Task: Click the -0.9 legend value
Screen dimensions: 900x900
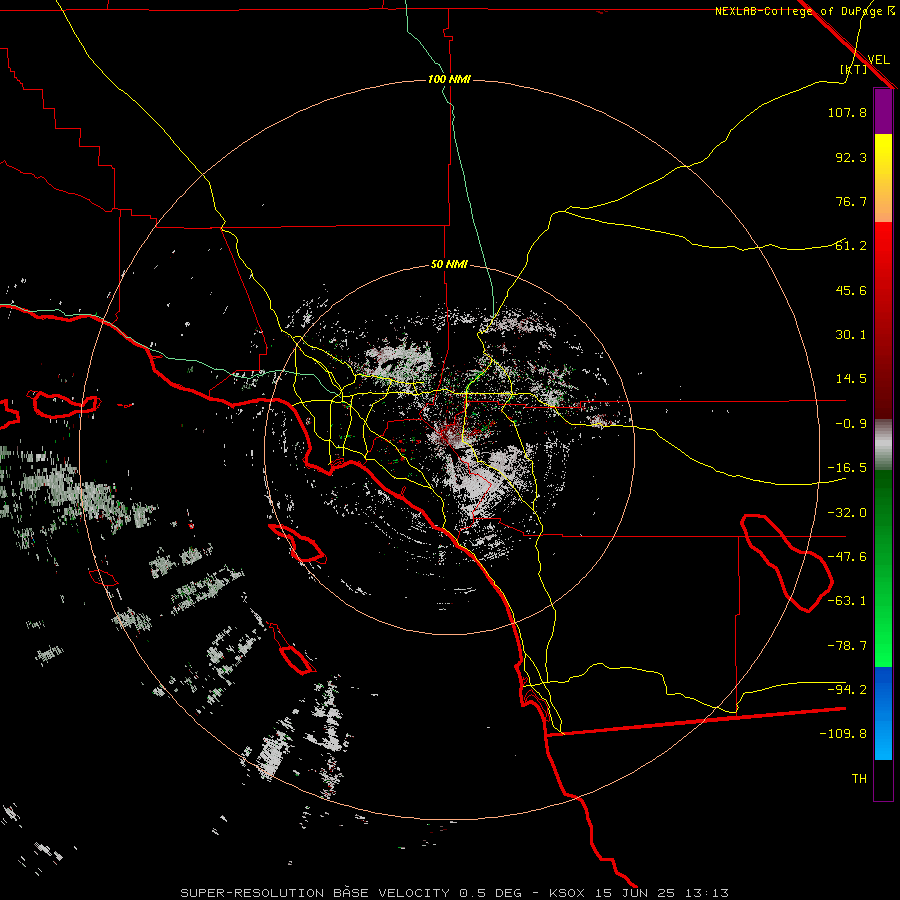Action: [x=851, y=424]
